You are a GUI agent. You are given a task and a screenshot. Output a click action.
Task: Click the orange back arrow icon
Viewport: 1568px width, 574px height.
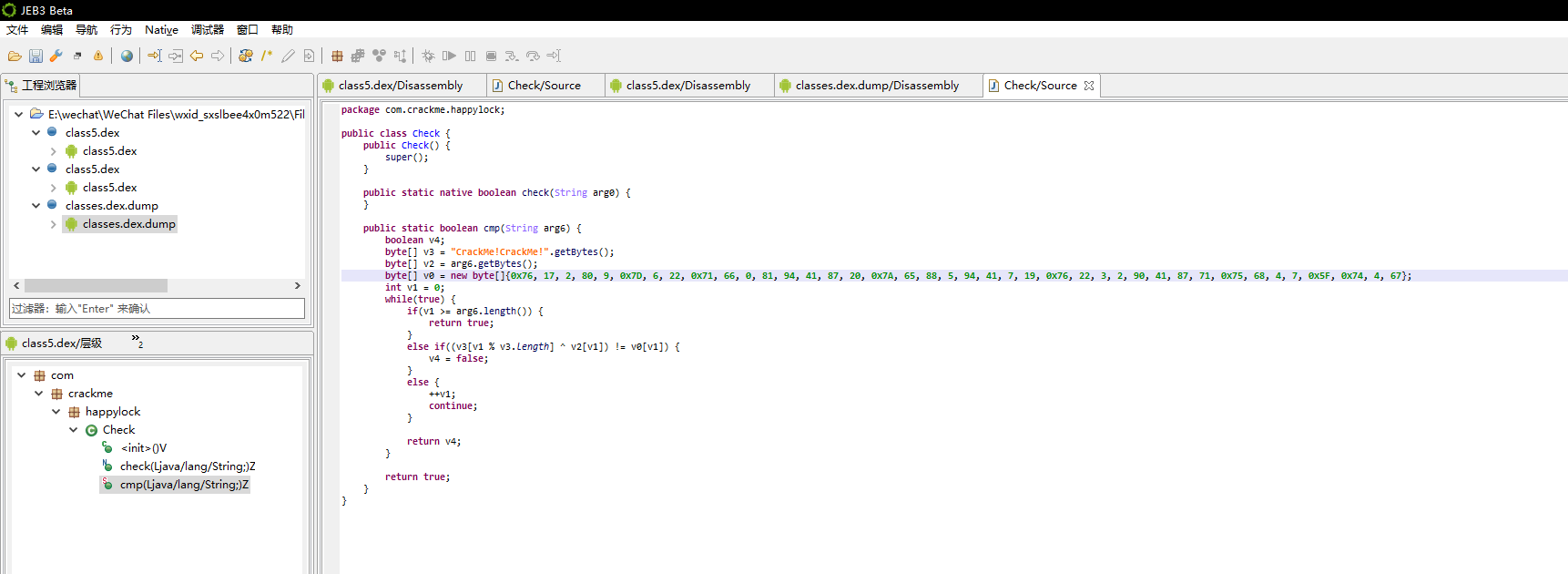[x=197, y=56]
